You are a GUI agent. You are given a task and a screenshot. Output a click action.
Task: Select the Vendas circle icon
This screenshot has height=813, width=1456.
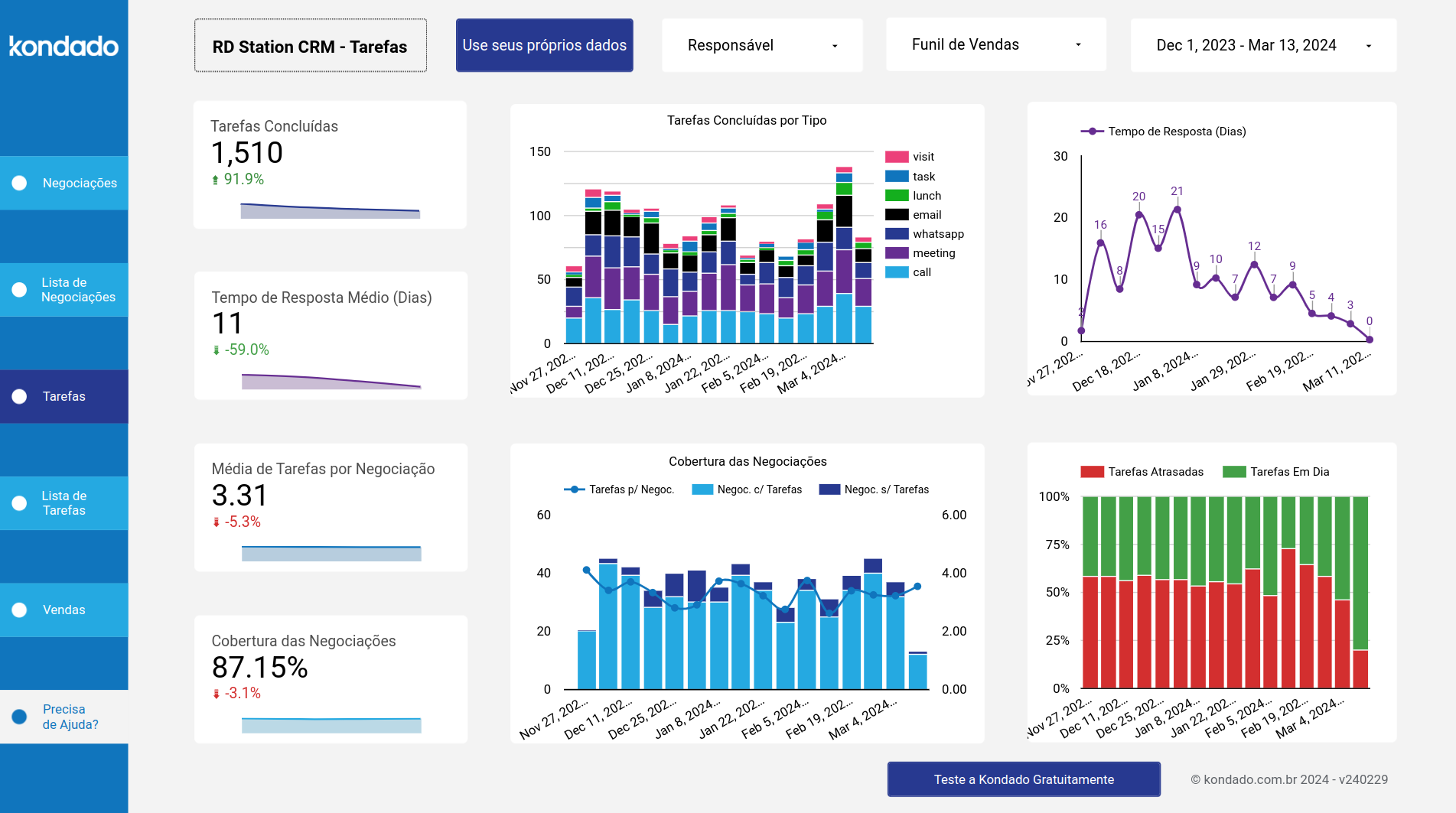point(18,609)
